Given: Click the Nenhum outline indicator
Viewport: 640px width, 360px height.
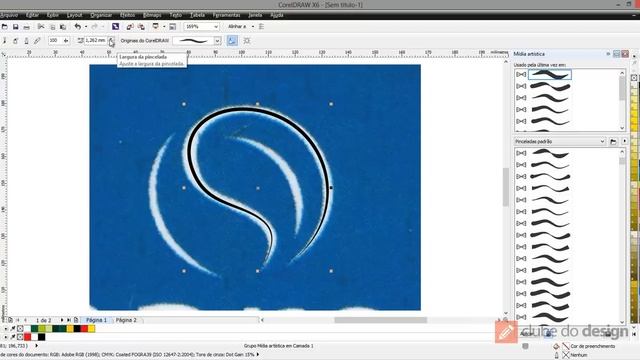Looking at the screenshot, I should click(566, 355).
